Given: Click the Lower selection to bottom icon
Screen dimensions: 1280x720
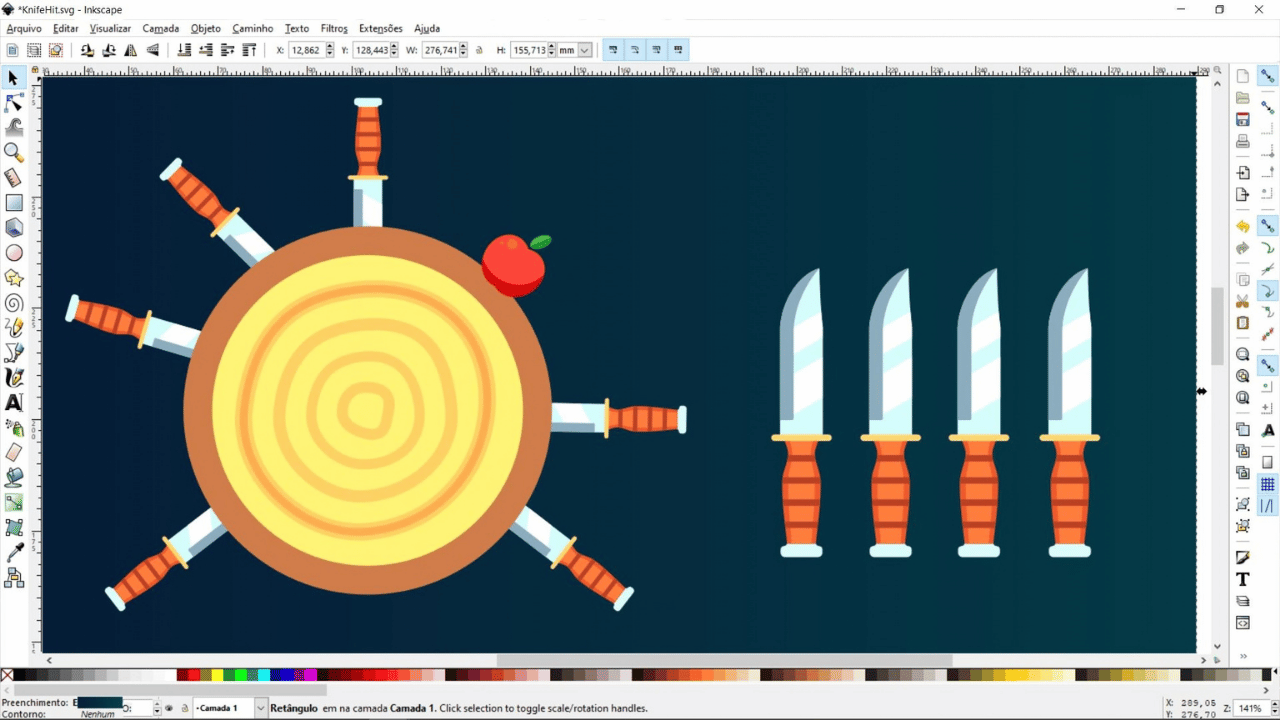Looking at the screenshot, I should [x=184, y=50].
